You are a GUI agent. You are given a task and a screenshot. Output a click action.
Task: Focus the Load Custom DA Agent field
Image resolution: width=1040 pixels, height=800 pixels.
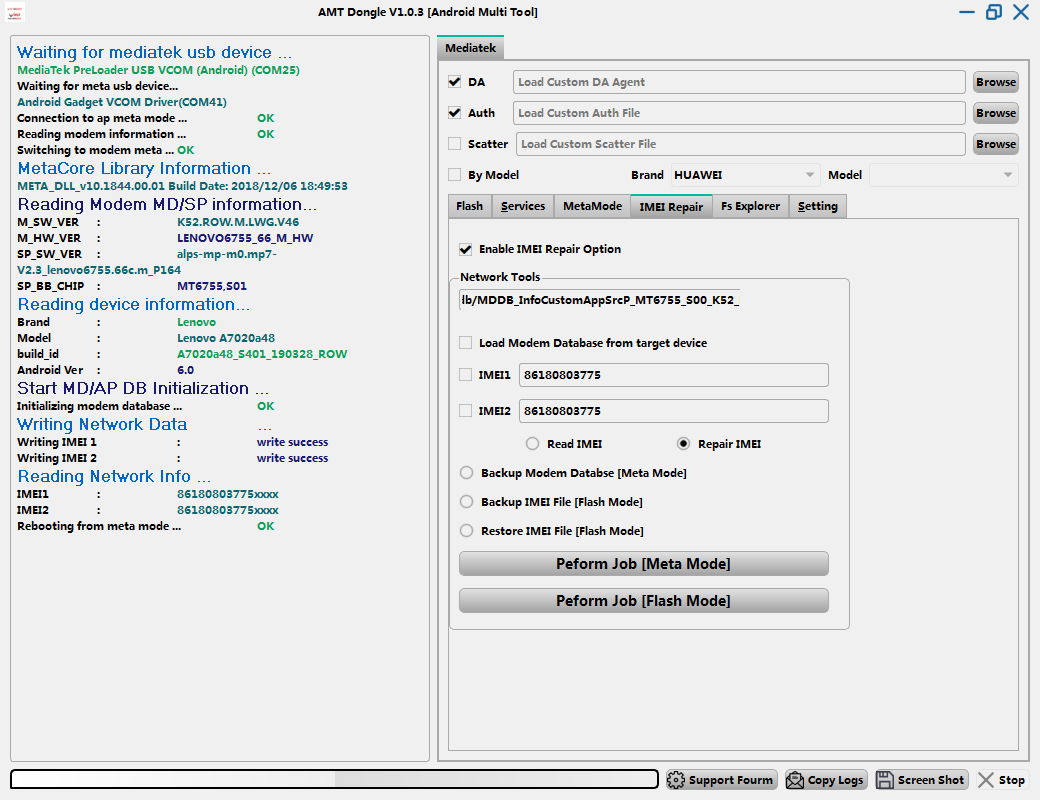[739, 82]
